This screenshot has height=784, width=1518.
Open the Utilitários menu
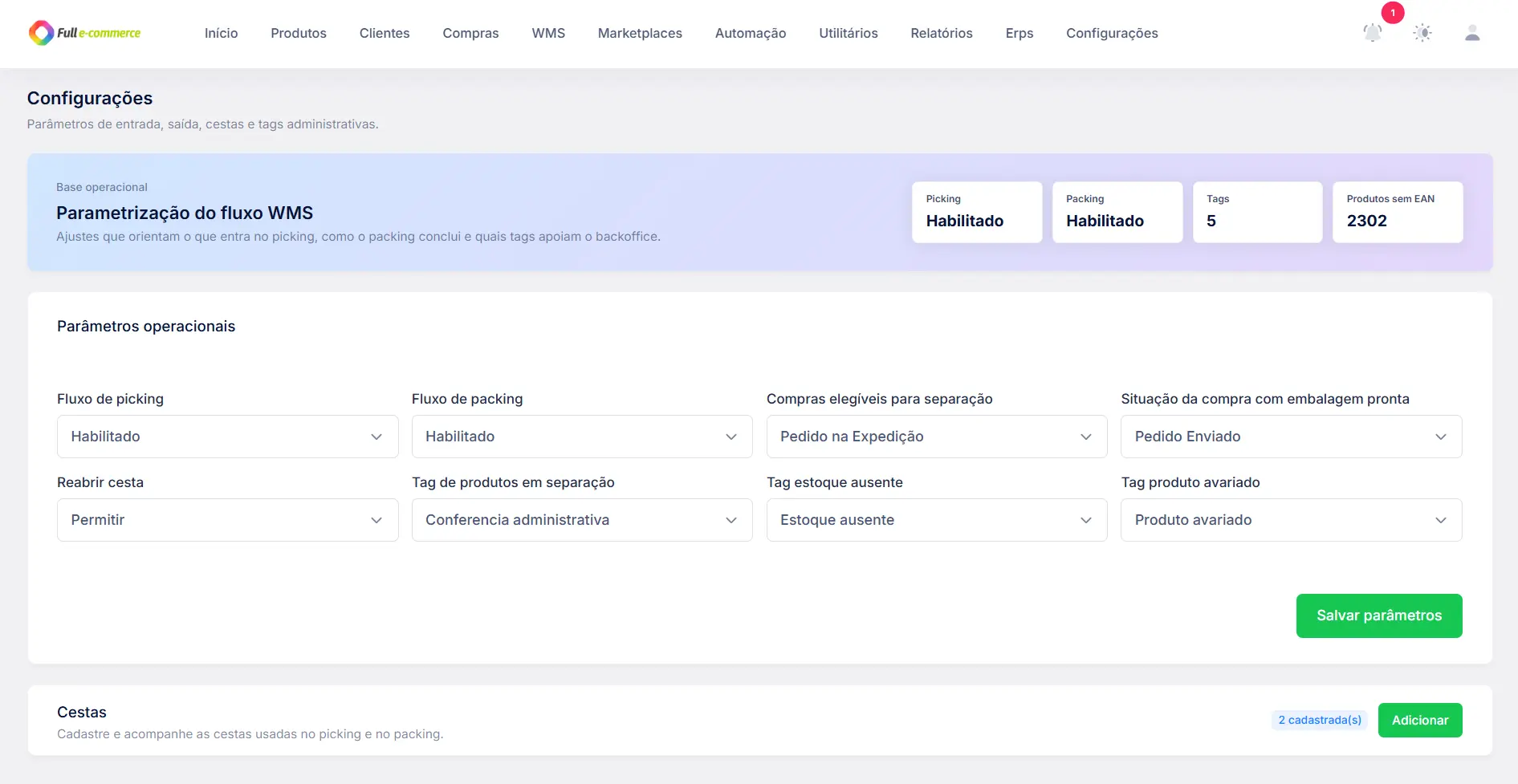pos(849,33)
